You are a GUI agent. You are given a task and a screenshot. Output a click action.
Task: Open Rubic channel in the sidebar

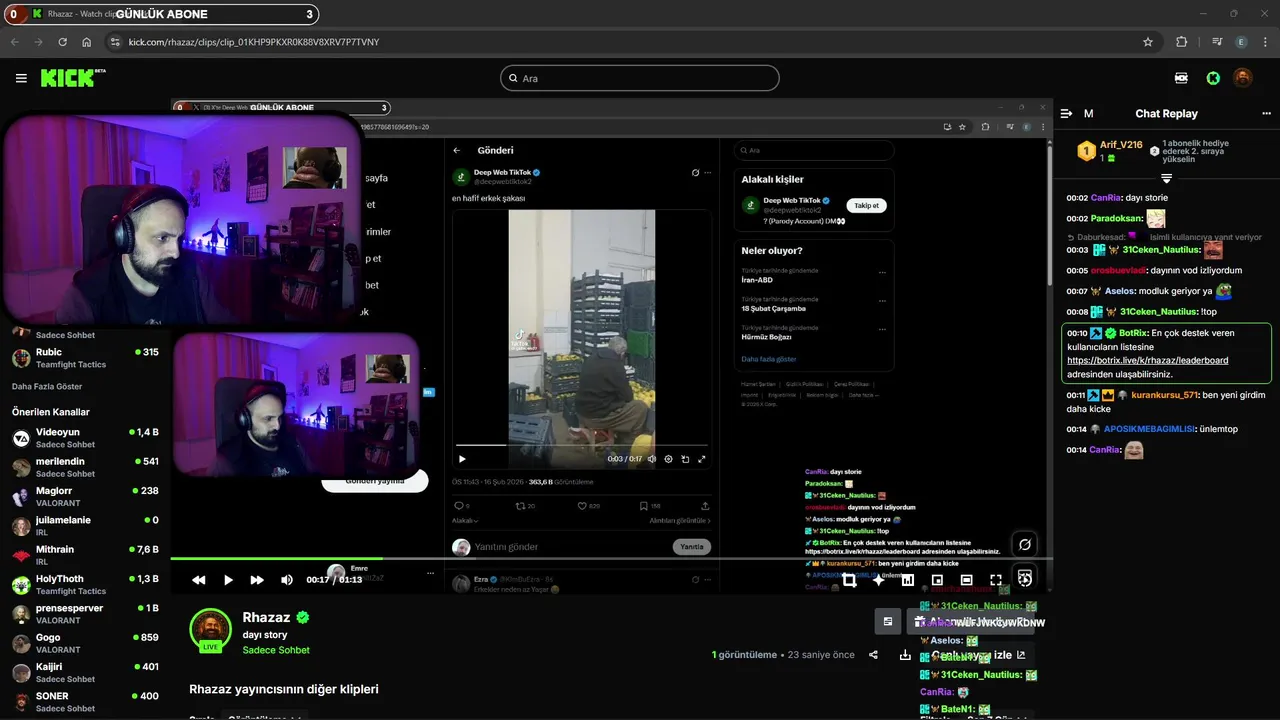(85, 358)
